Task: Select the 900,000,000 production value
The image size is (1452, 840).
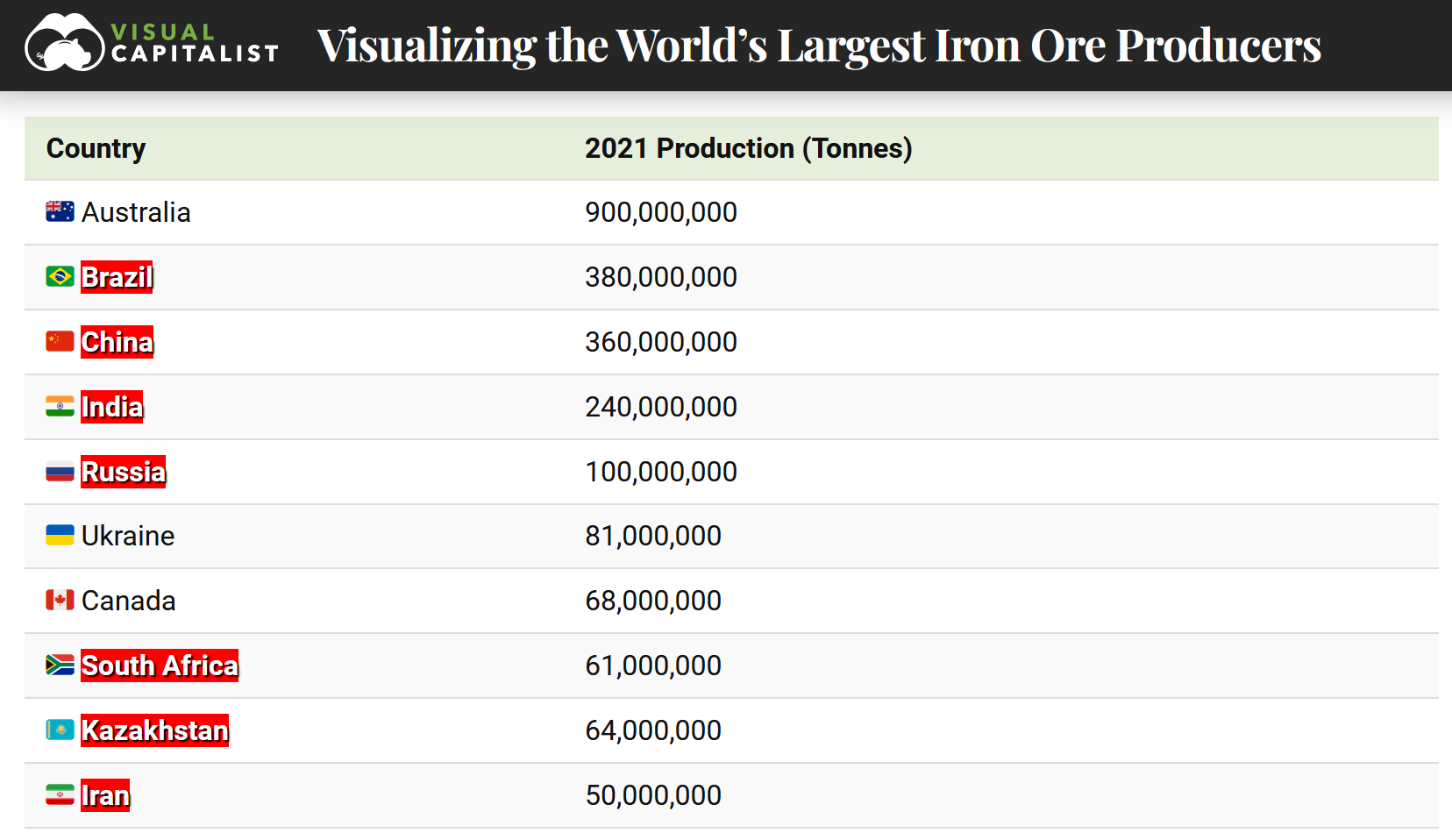Action: pos(661,212)
